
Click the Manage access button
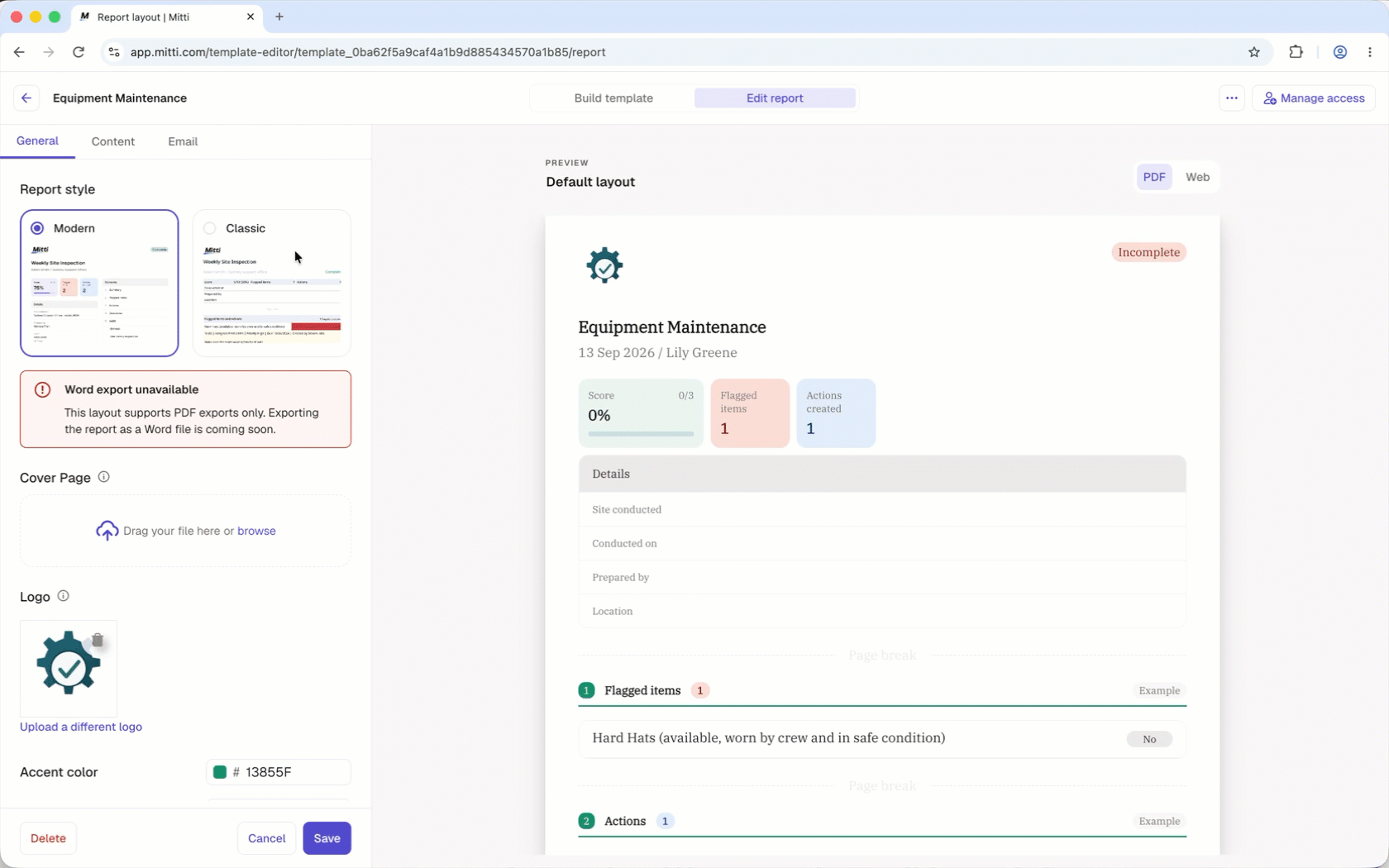pos(1314,98)
